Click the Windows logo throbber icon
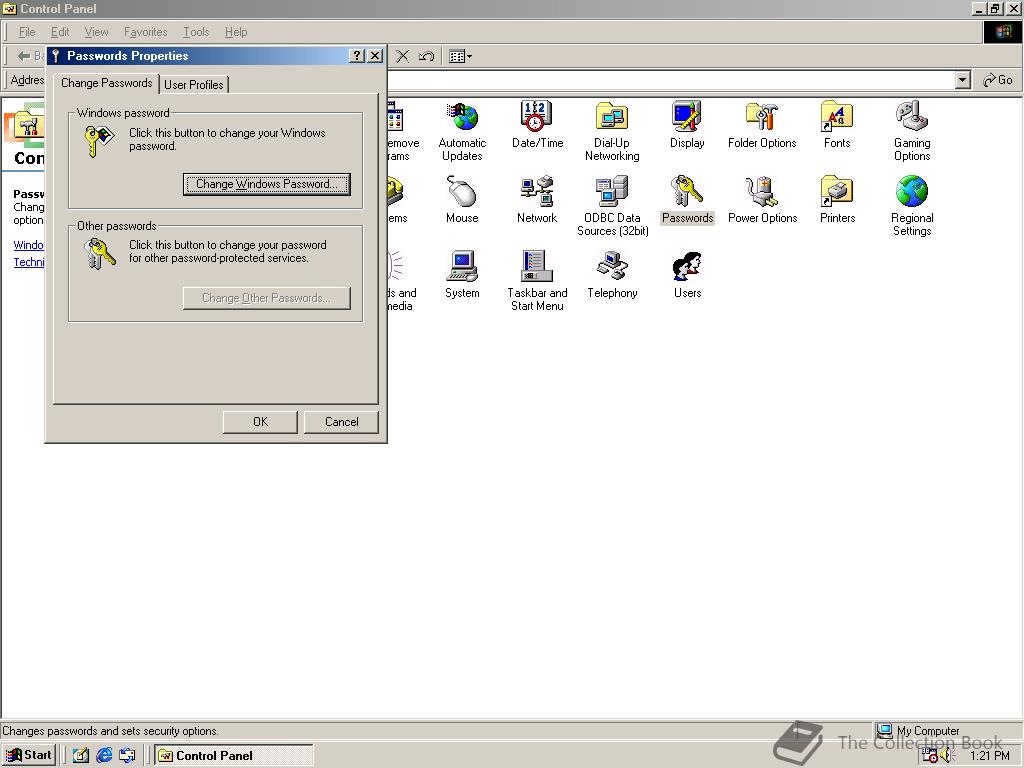This screenshot has width=1024, height=768. coord(1002,32)
